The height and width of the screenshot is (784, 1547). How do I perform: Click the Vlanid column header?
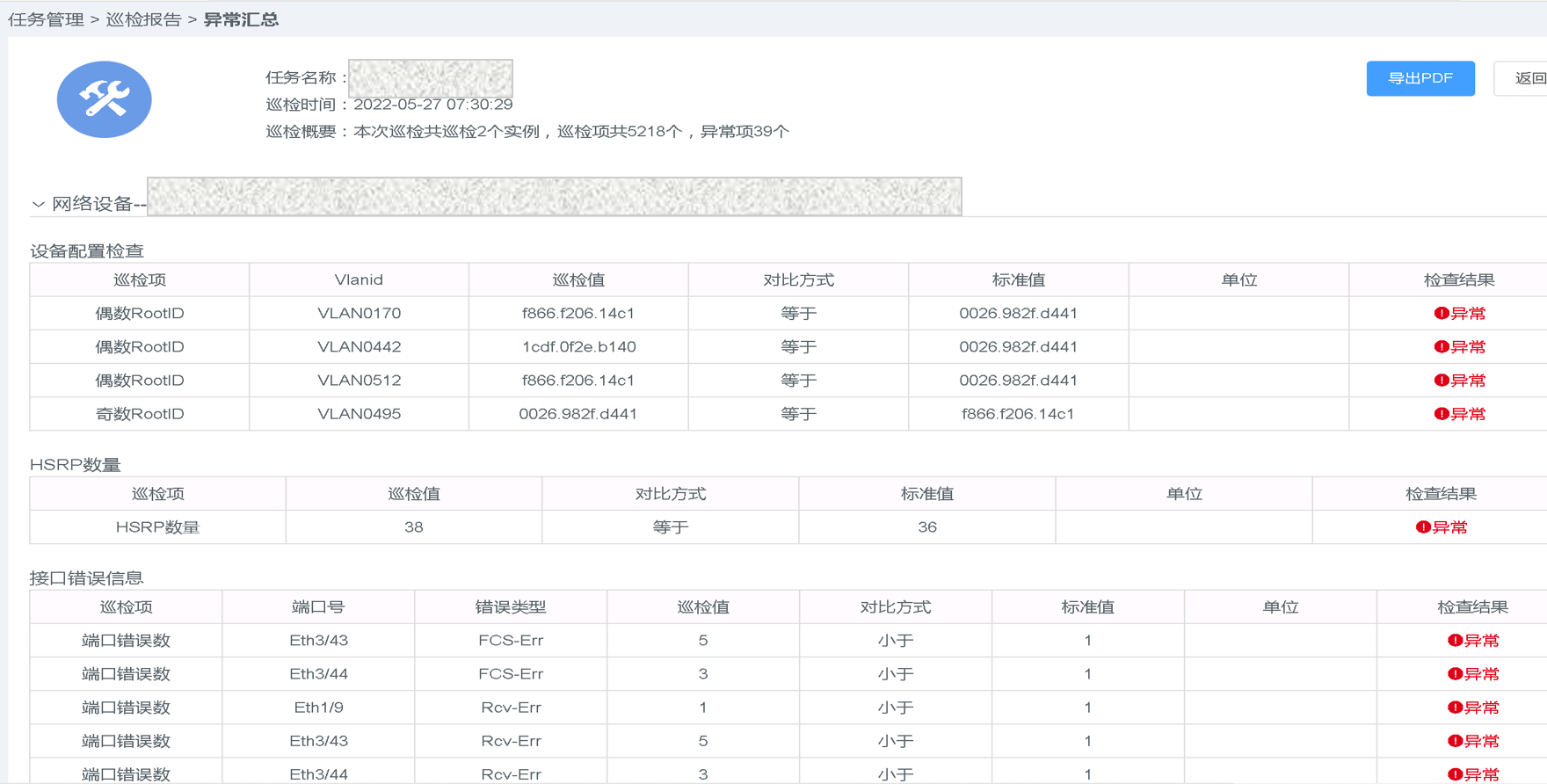click(x=359, y=280)
